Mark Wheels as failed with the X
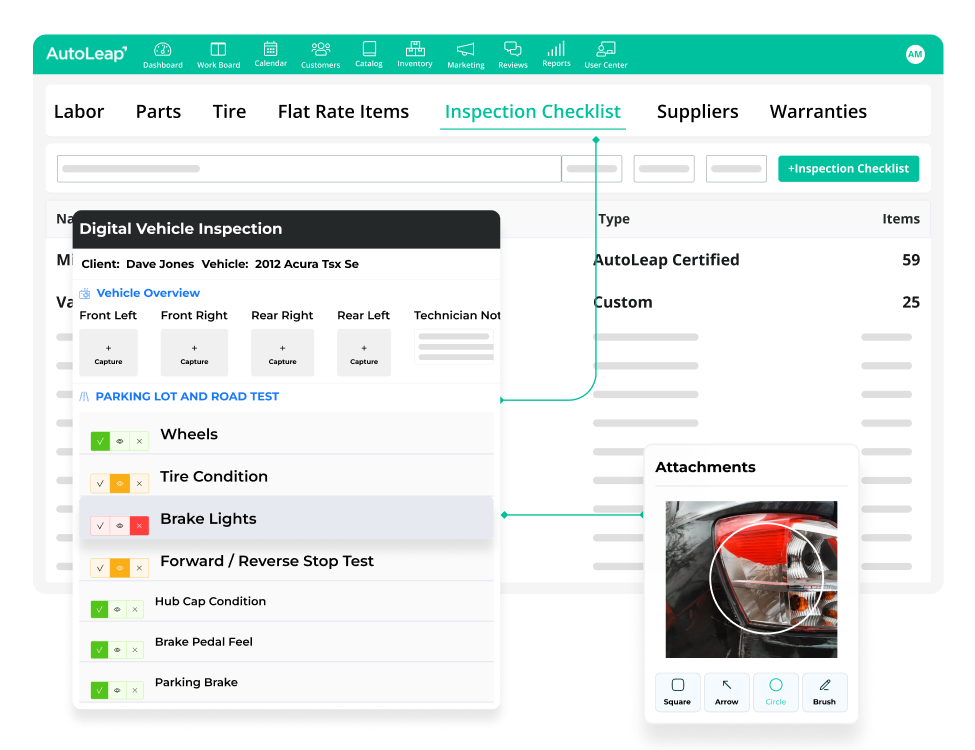 tap(139, 441)
